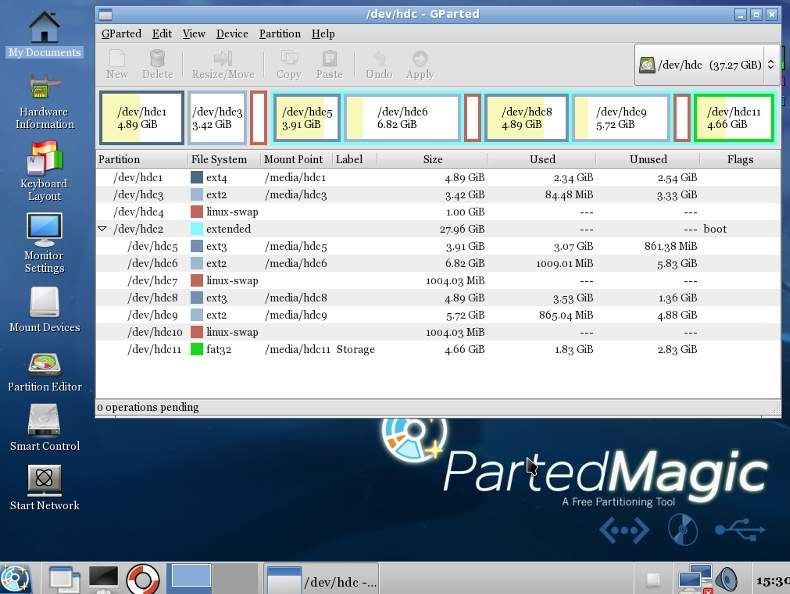Sort by Unused column header
The image size is (790, 594).
pyautogui.click(x=648, y=159)
